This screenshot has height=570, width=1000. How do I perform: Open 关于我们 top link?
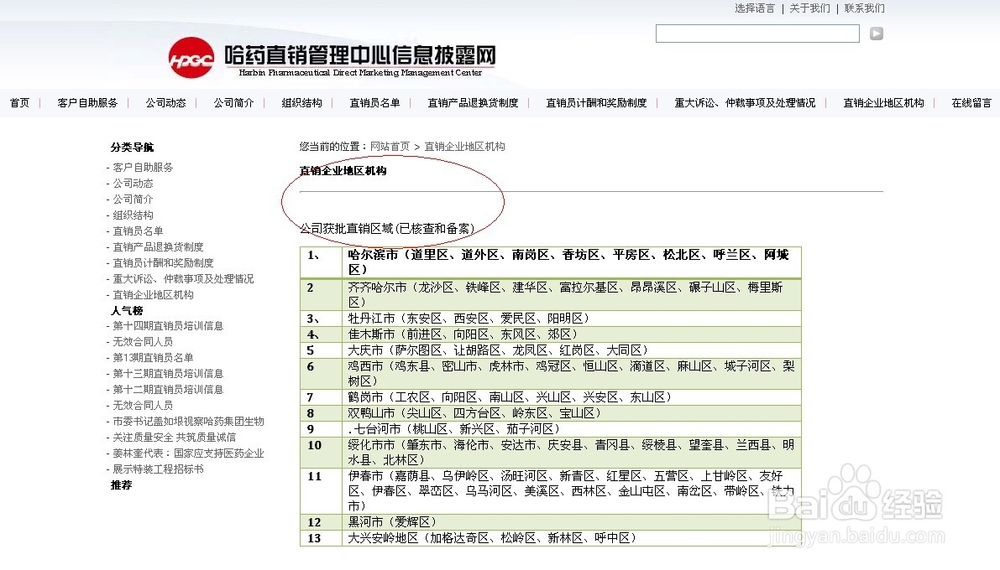(809, 8)
